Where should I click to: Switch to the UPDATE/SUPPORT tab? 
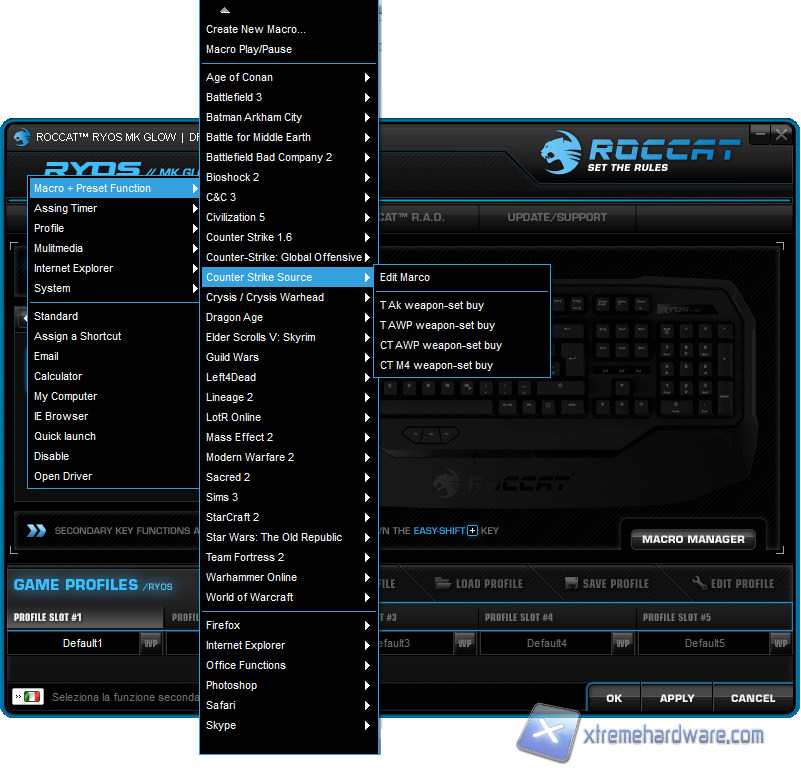557,217
